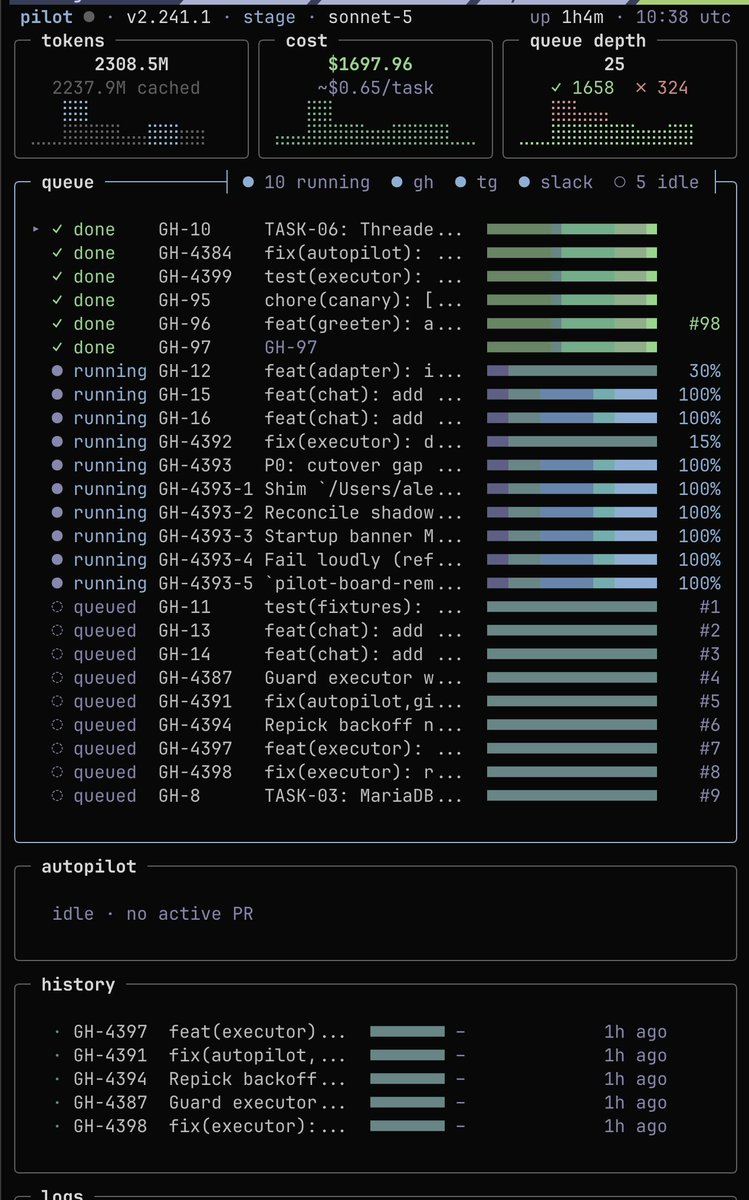Click version 'v2.241.1' in header
This screenshot has height=1200, width=749.
point(168,17)
